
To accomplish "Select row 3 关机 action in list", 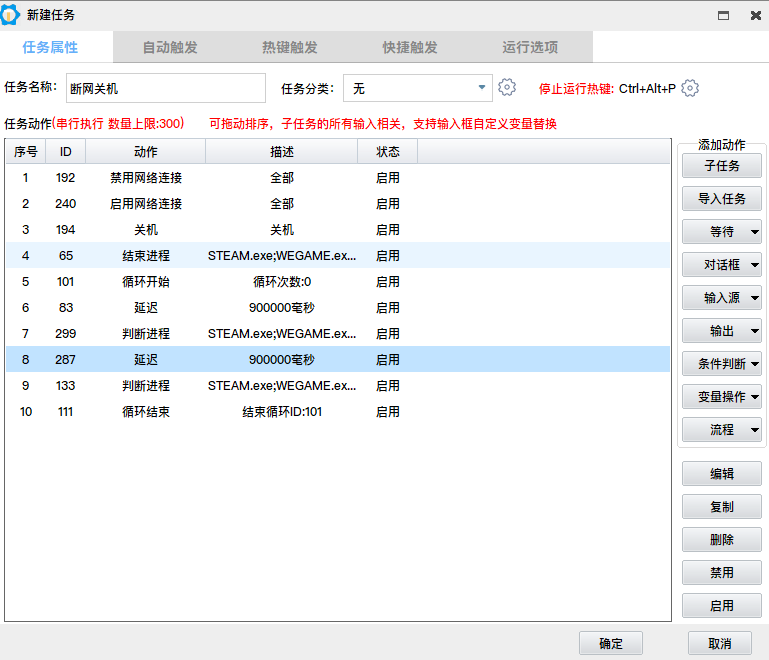I will [146, 230].
